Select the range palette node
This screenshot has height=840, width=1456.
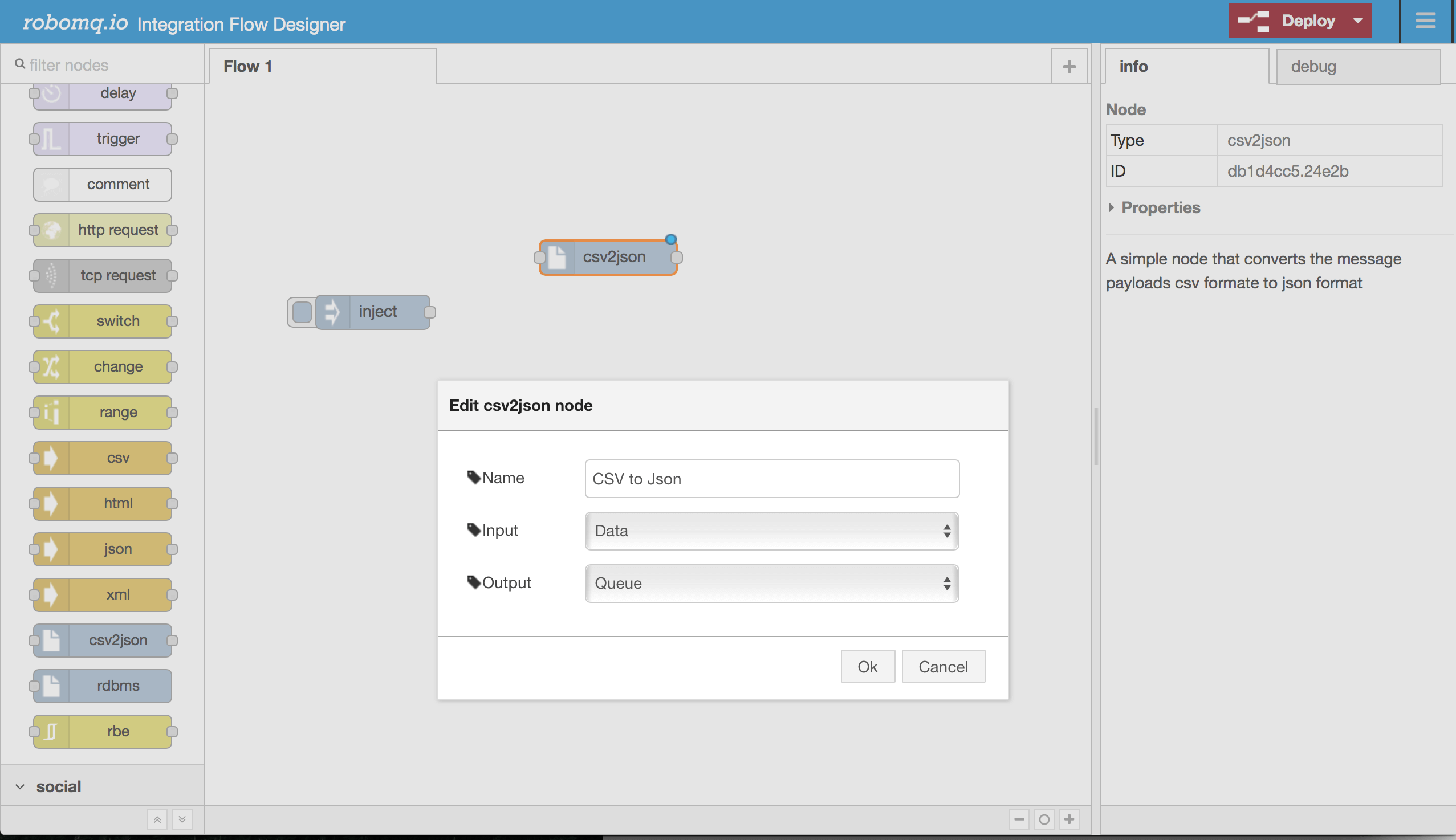103,412
